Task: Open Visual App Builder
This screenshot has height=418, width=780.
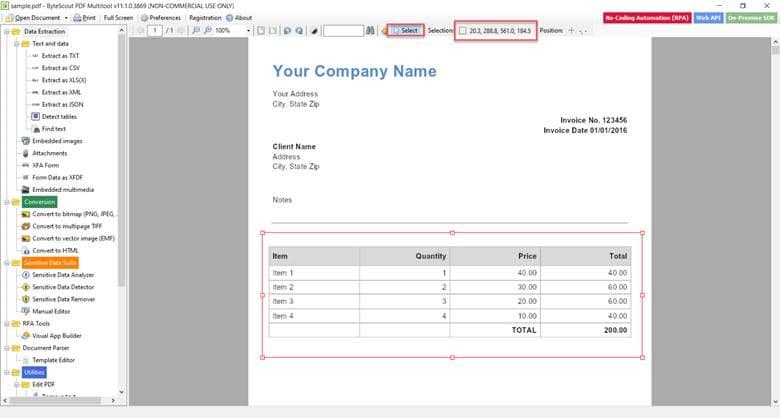Action: [56, 335]
